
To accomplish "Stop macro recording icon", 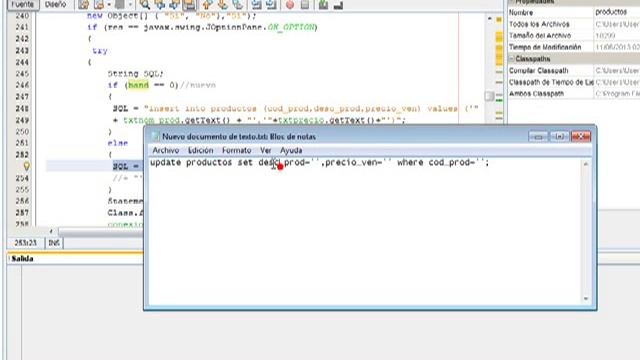I will click(304, 5).
